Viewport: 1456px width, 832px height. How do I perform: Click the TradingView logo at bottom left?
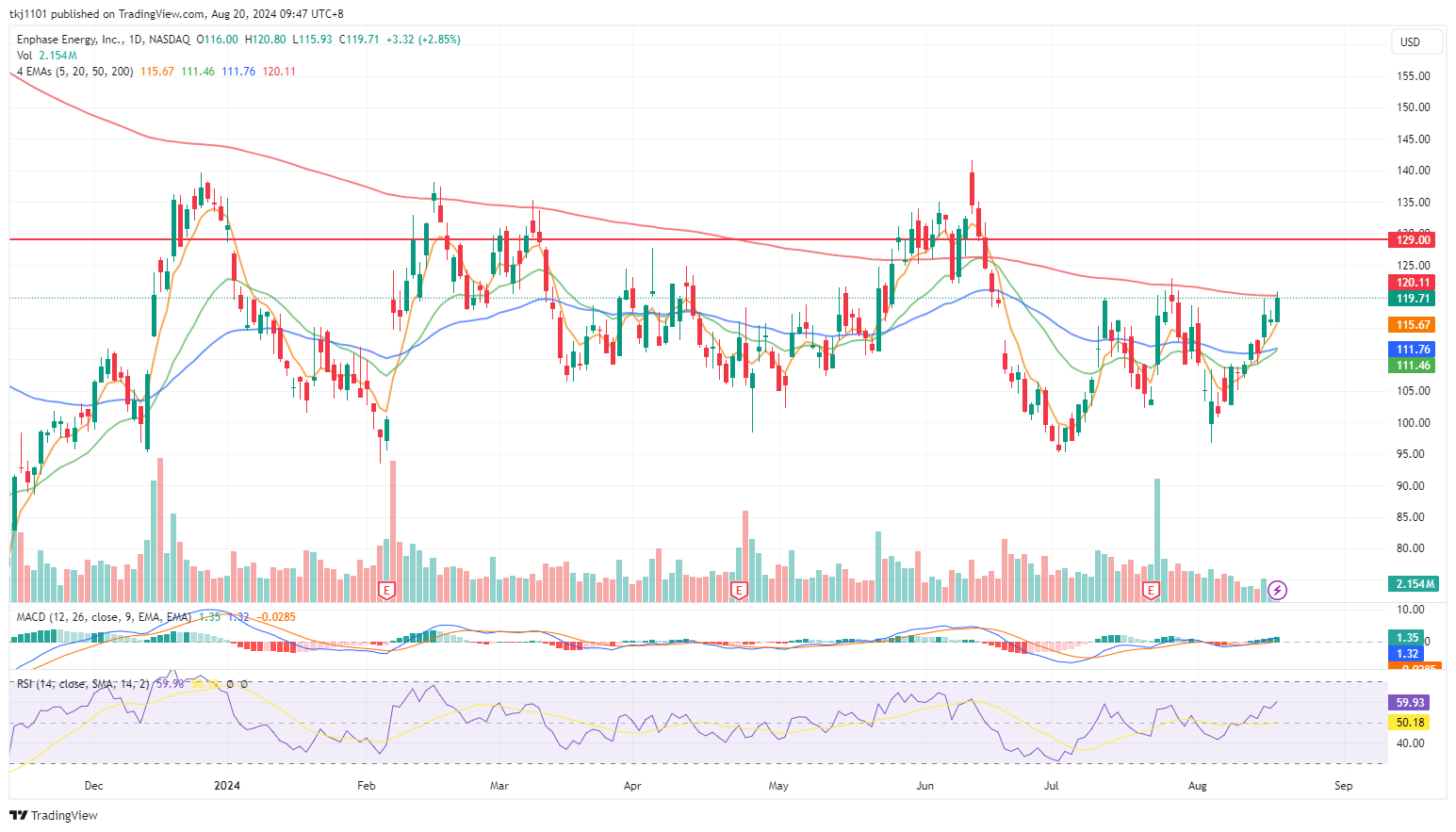click(x=54, y=815)
